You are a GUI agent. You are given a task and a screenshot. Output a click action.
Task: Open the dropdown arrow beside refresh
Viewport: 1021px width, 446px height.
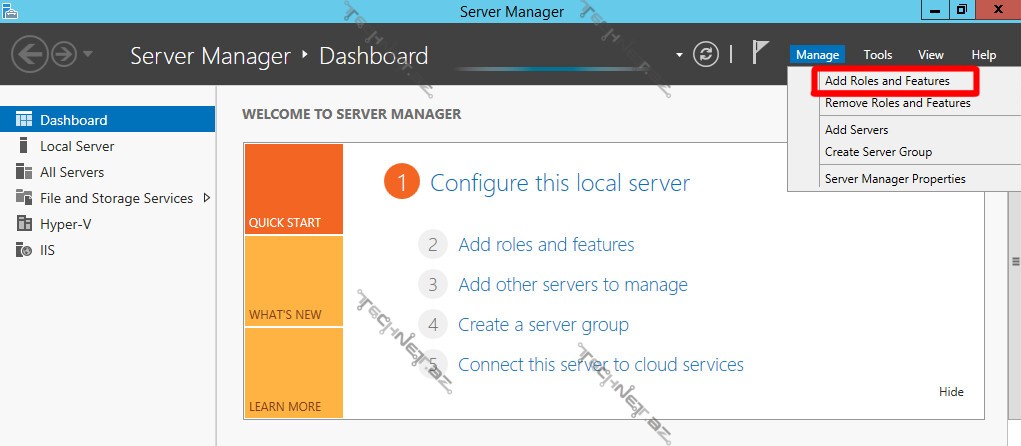click(x=680, y=55)
